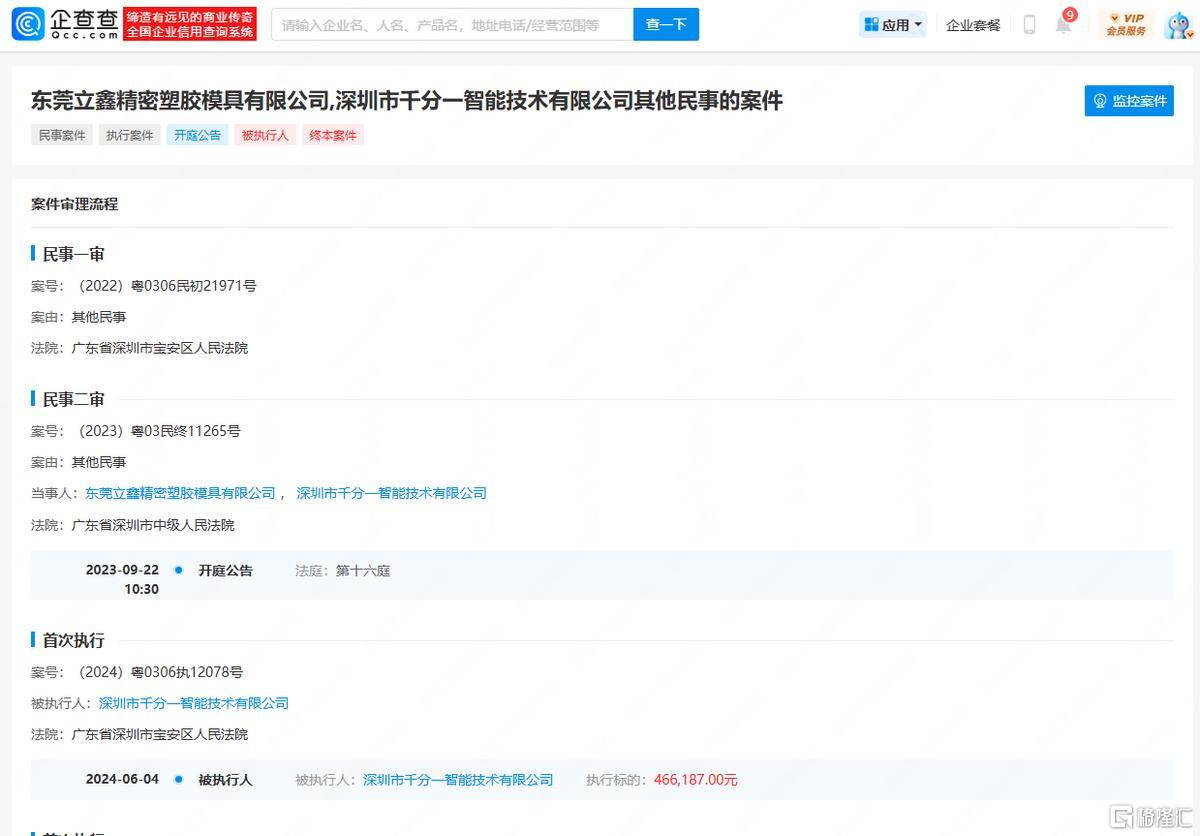Click the 466,187.00元 execution amount

tap(696, 780)
